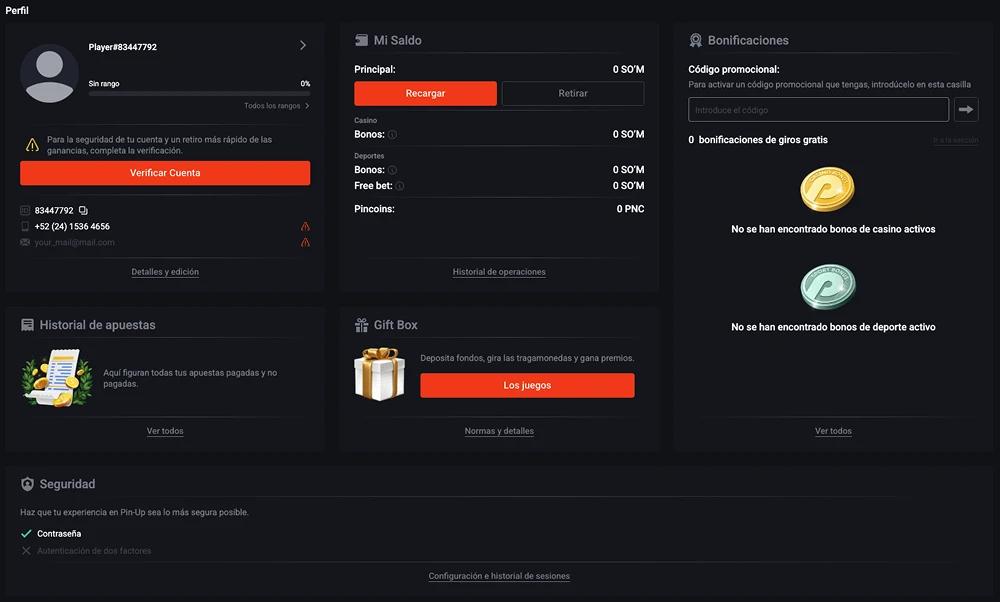The width and height of the screenshot is (1000, 602).
Task: Click the Recargar button
Action: pos(425,93)
